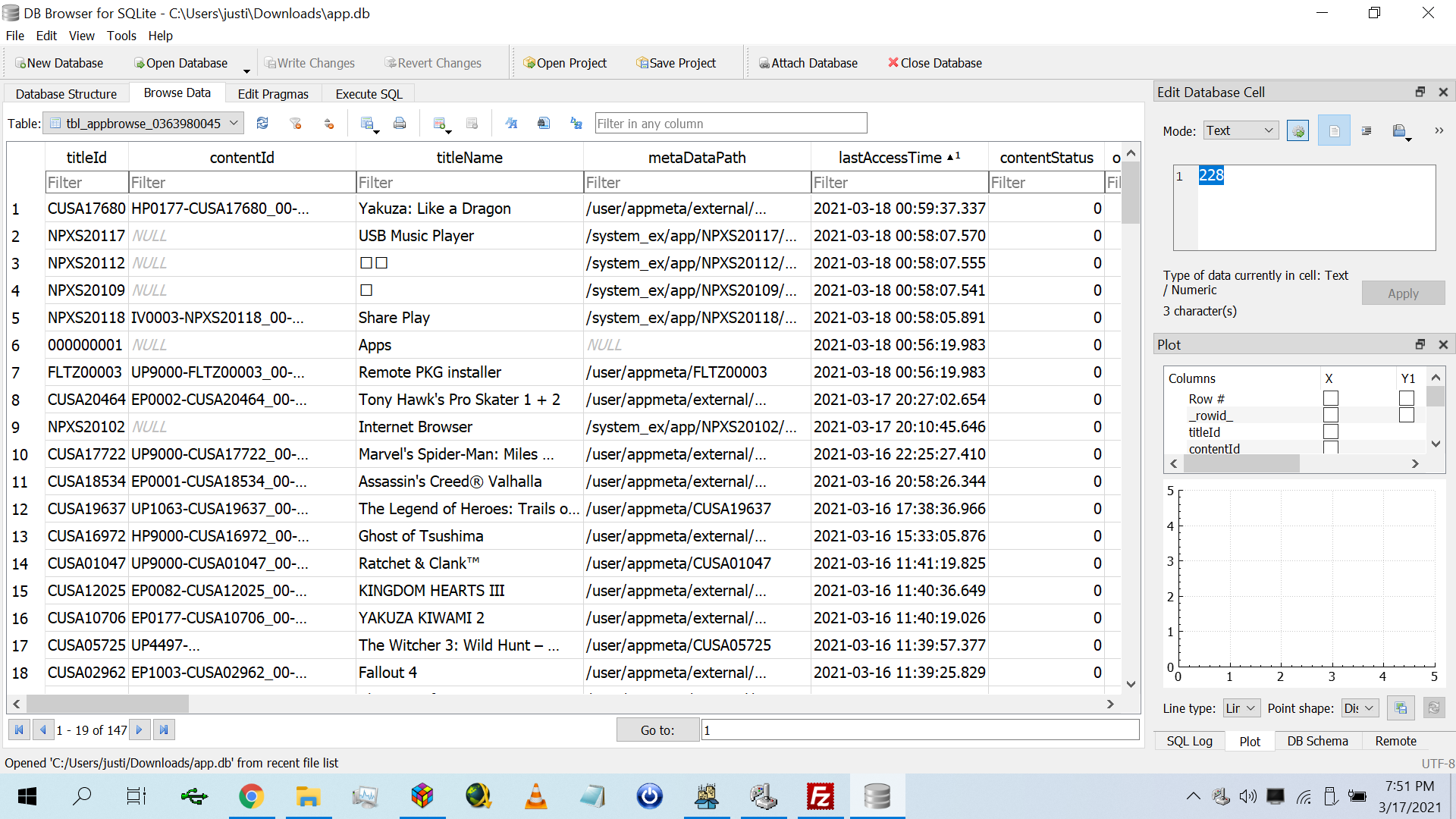Click the format text icon in table toolbar

click(511, 123)
